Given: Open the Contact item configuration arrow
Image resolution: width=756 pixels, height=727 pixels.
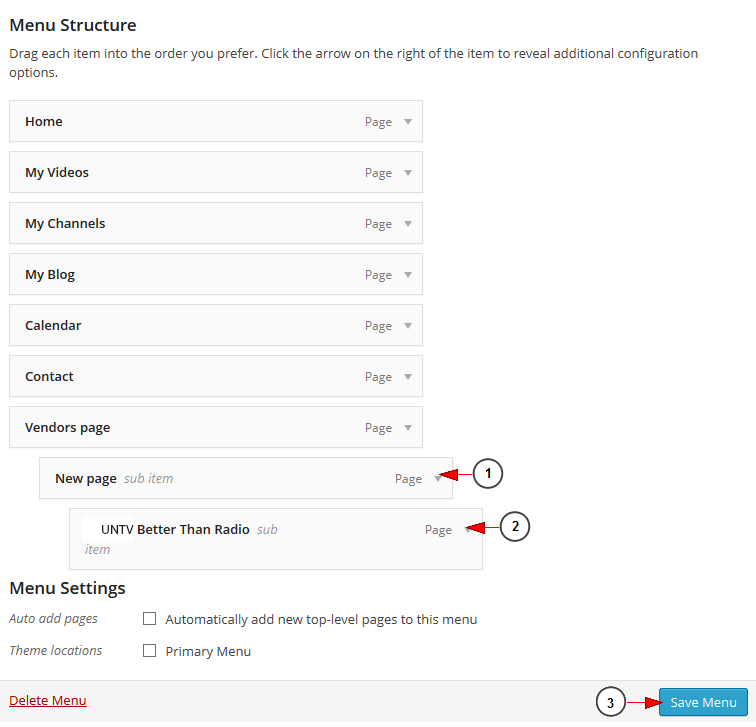Looking at the screenshot, I should [408, 377].
